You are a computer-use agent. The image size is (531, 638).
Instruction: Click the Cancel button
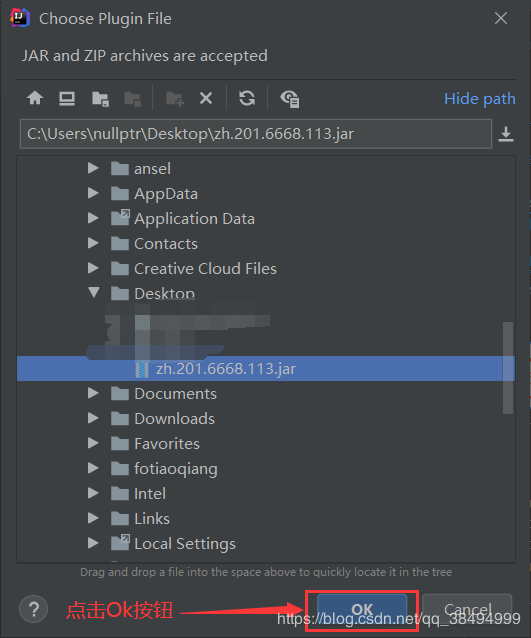tap(467, 610)
